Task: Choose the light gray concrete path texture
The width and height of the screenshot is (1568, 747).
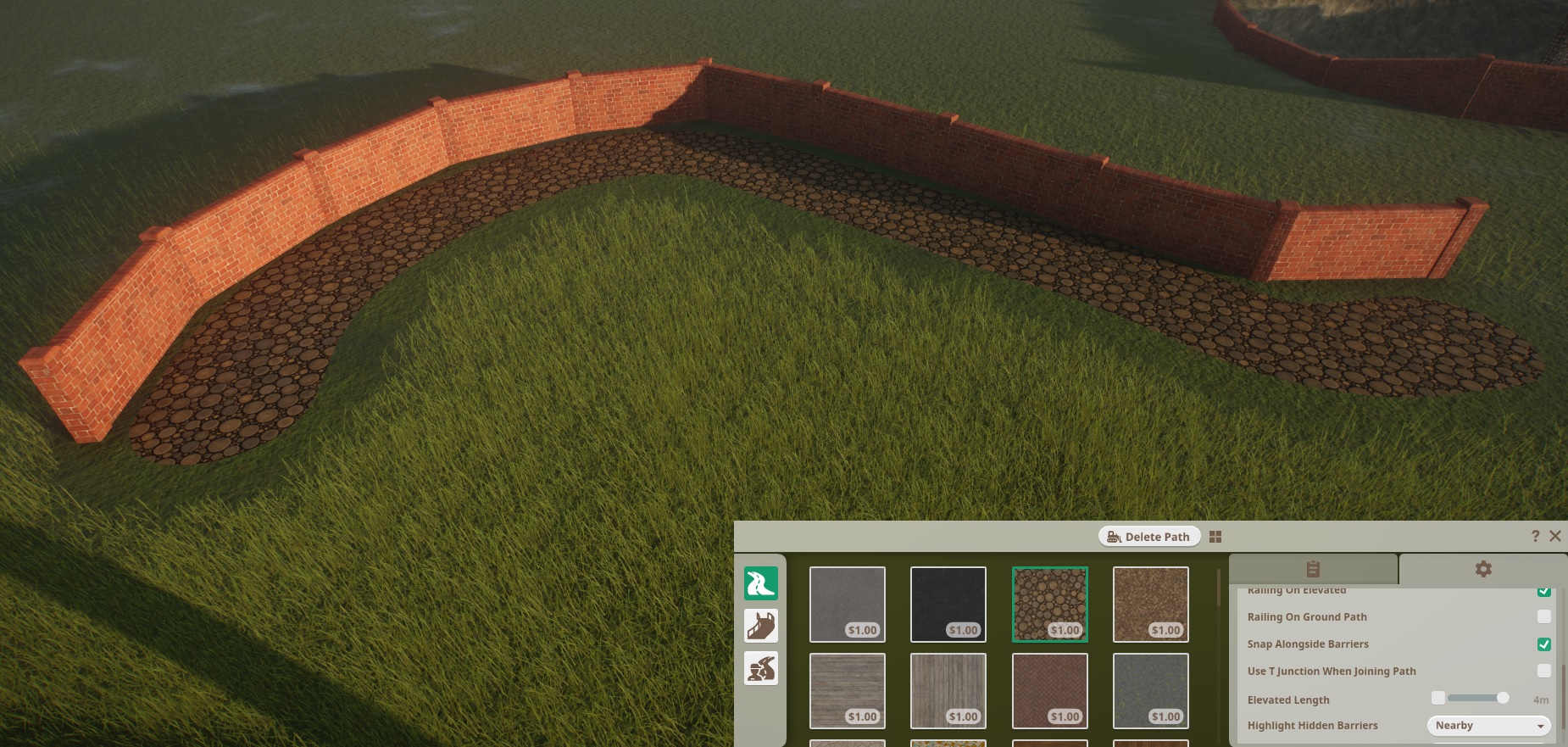Action: click(x=848, y=605)
